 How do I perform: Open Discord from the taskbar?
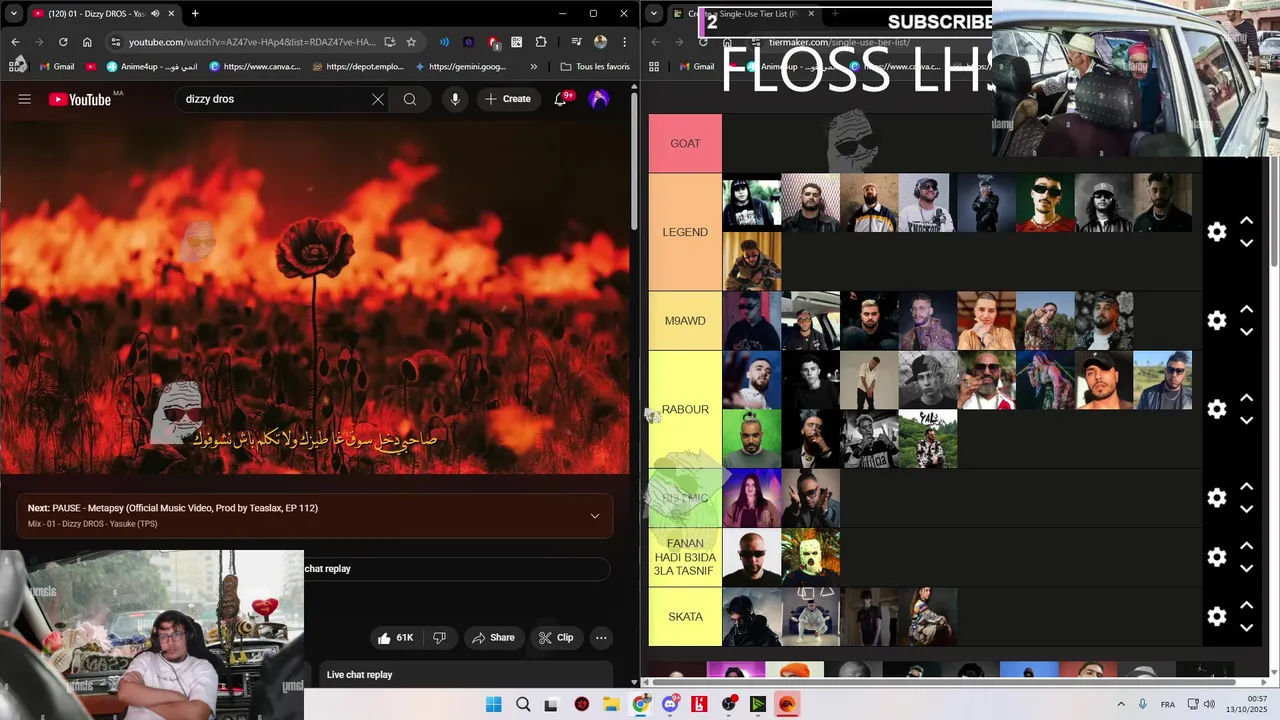pos(670,704)
